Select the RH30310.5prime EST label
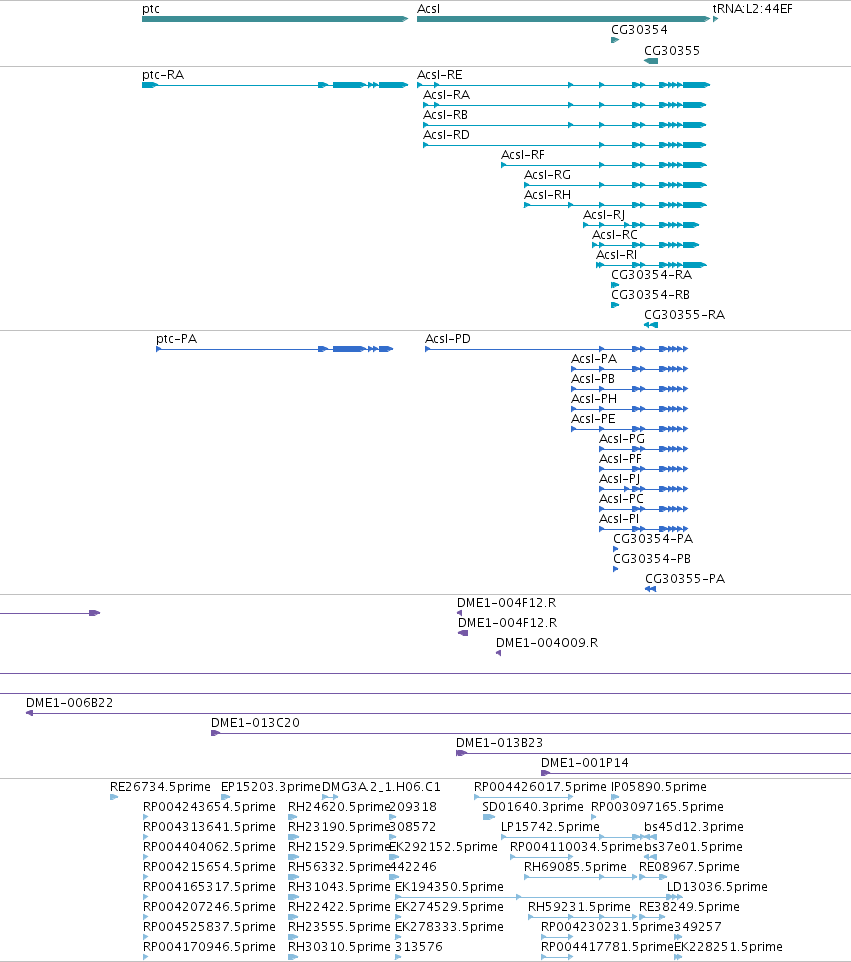 [x=339, y=947]
